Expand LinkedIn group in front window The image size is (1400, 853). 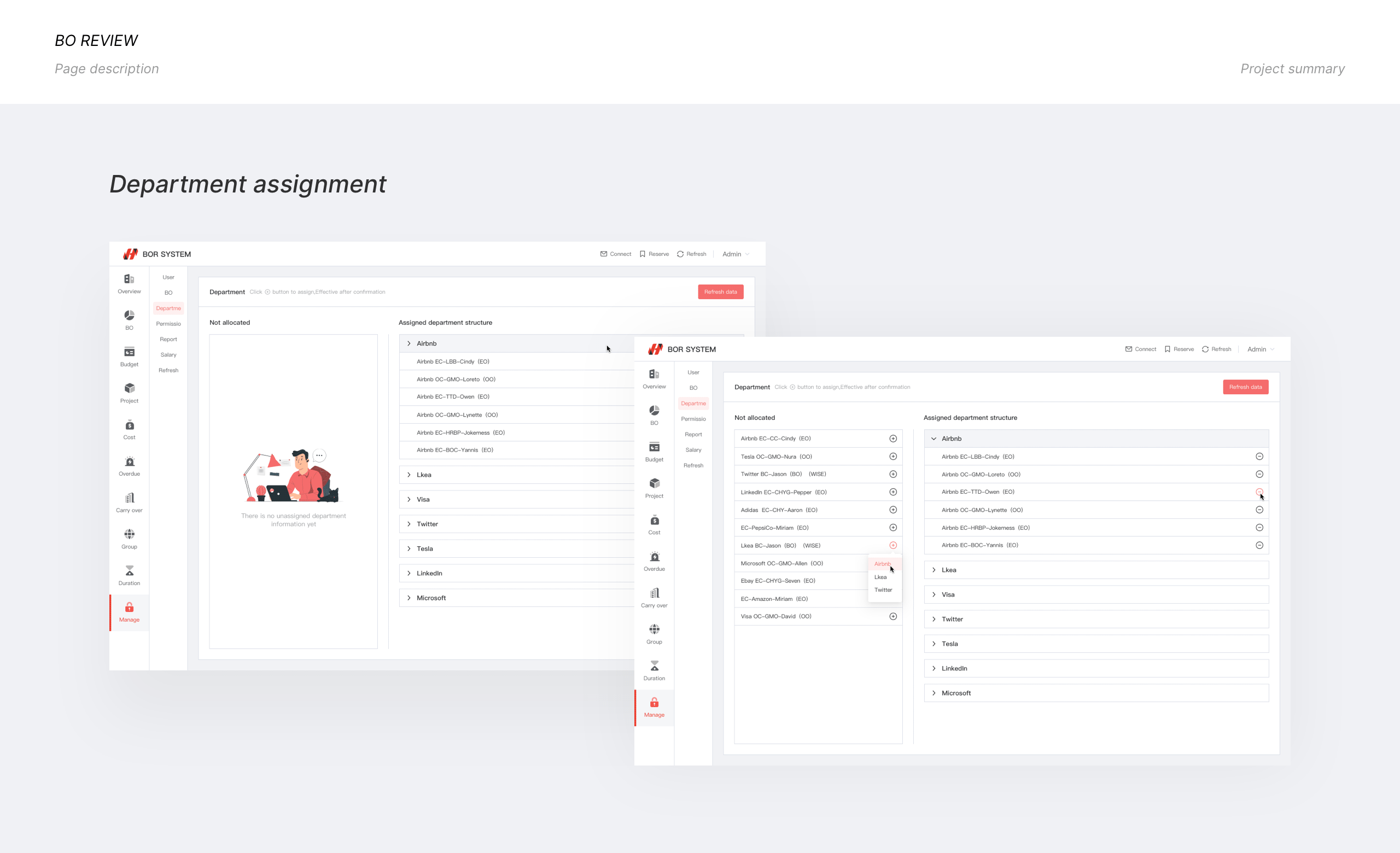point(934,668)
